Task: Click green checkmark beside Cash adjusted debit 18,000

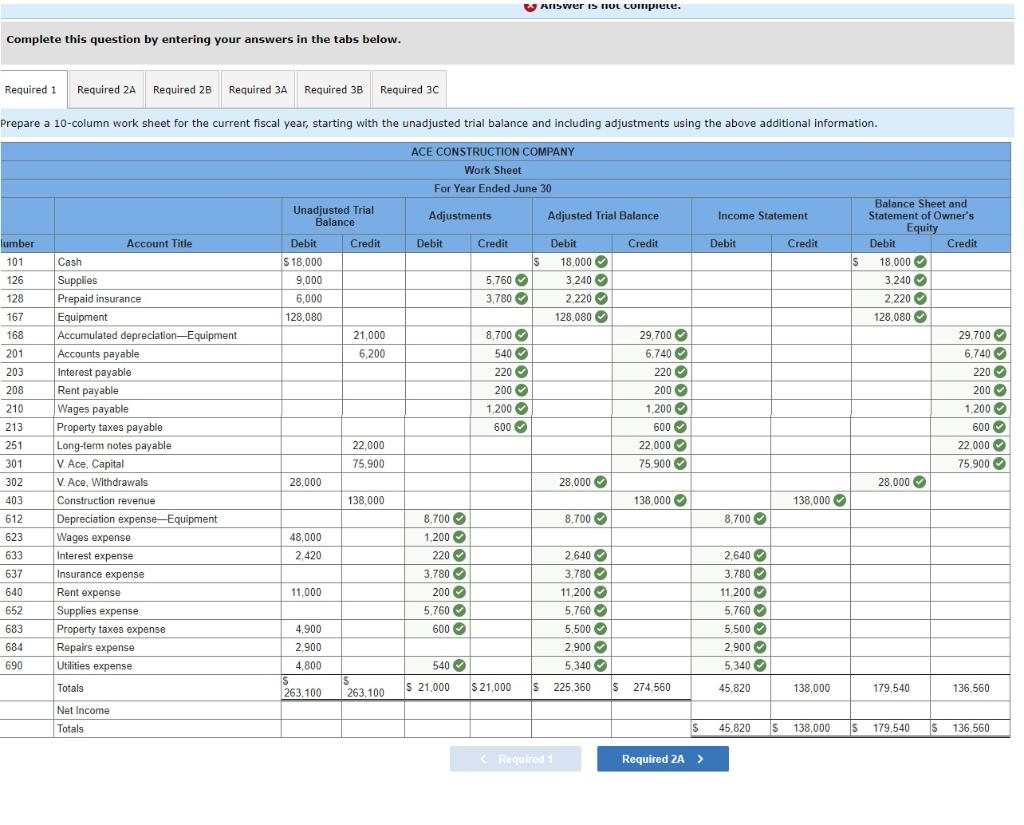Action: coord(601,262)
